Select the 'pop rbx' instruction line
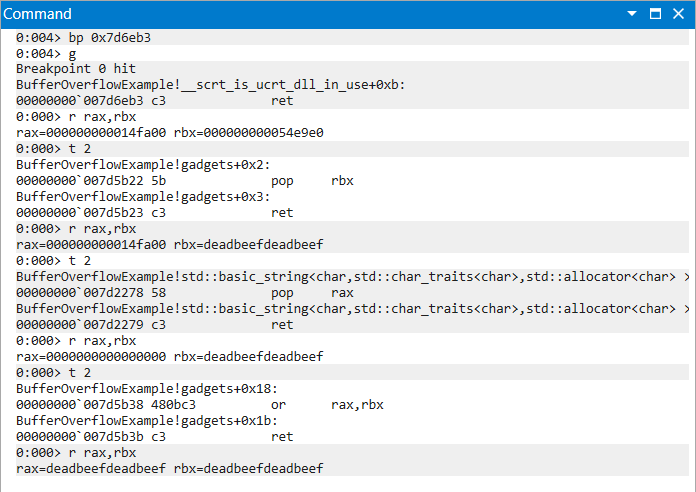The height and width of the screenshot is (492, 696). click(x=185, y=181)
